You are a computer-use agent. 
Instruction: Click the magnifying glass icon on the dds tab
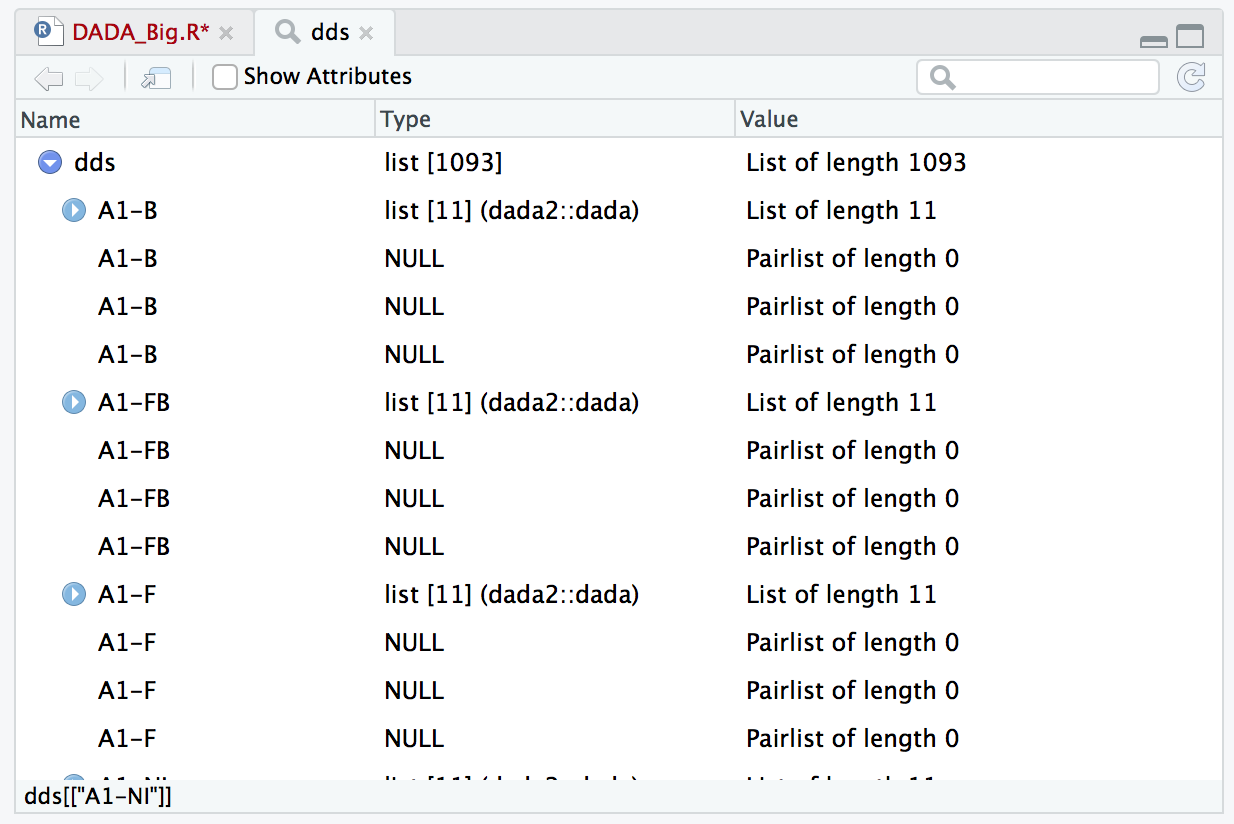click(x=288, y=31)
